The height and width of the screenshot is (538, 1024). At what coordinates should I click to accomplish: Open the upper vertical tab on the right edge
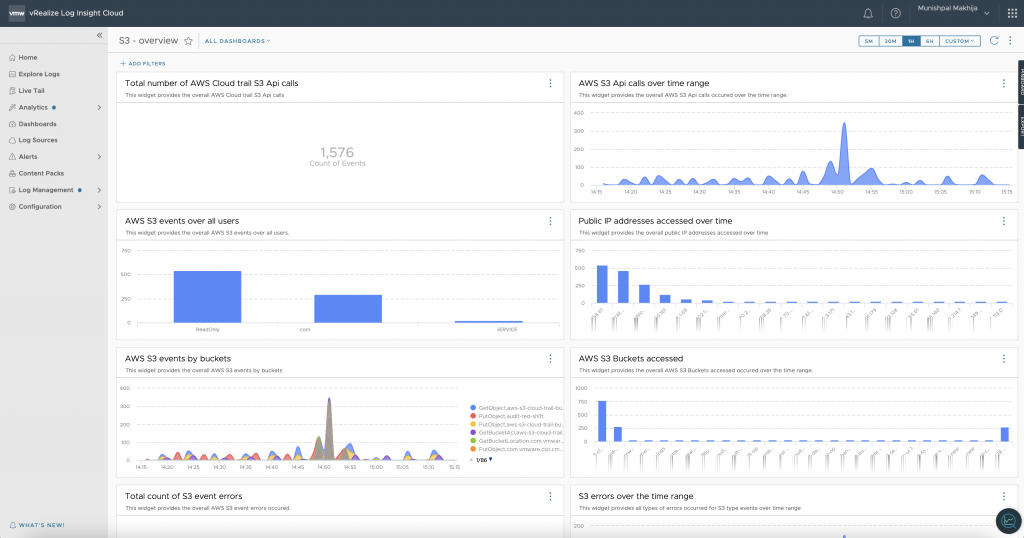pyautogui.click(x=1021, y=81)
